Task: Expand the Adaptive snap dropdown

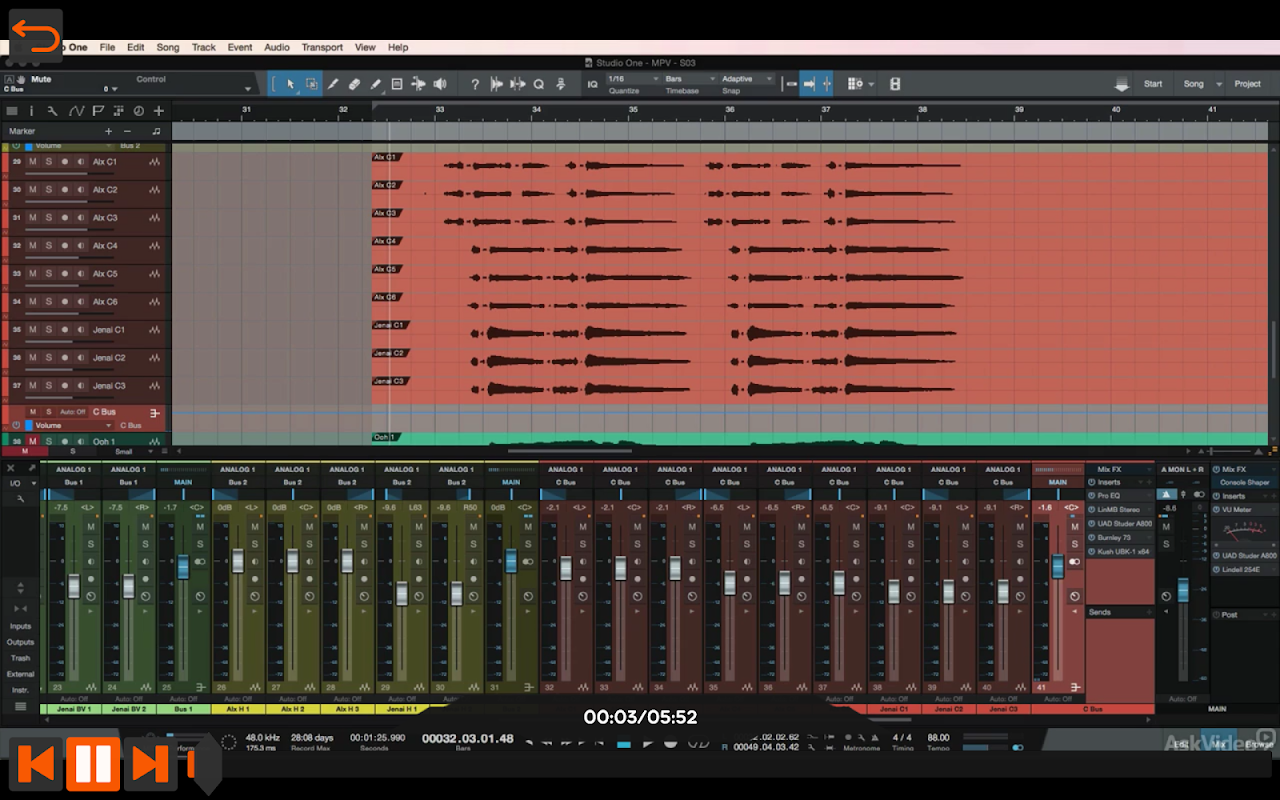Action: [x=747, y=79]
